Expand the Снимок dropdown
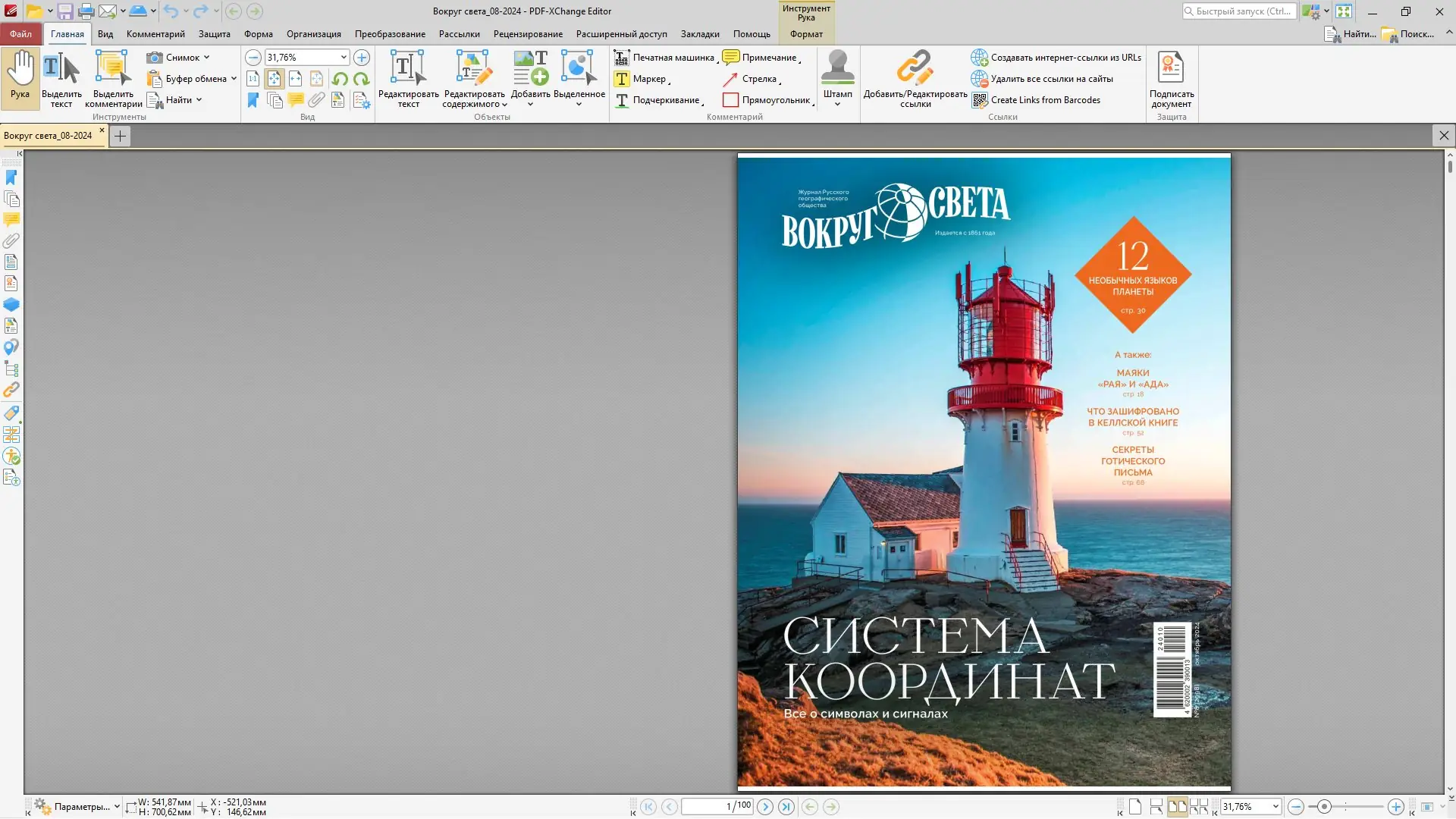The height and width of the screenshot is (819, 1456). [x=206, y=57]
